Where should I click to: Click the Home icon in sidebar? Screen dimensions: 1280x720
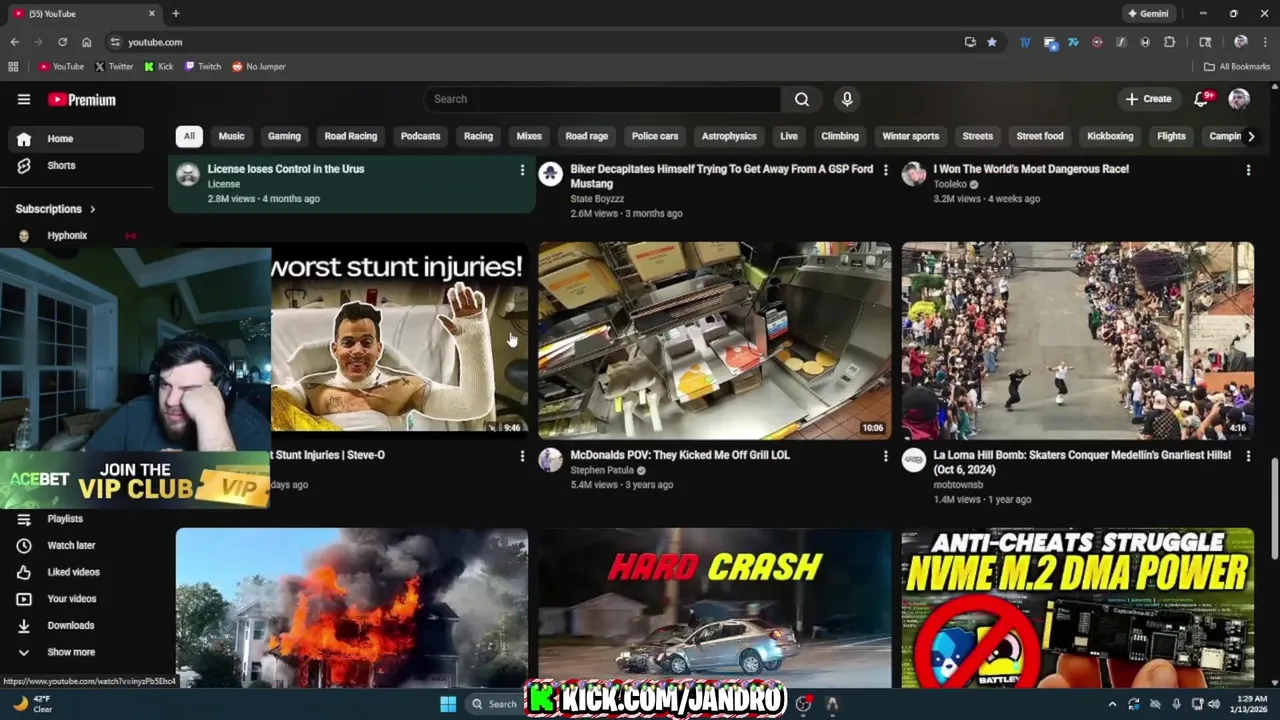tap(24, 139)
